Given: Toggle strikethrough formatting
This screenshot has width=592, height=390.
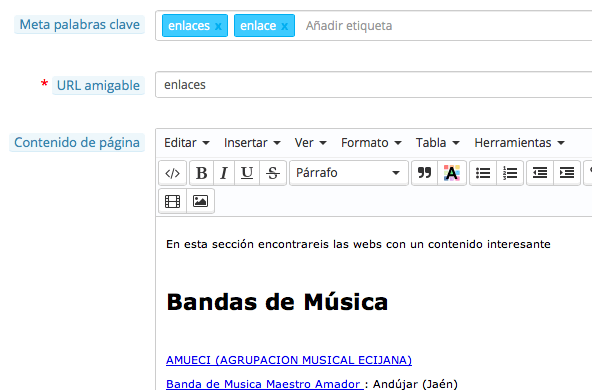Looking at the screenshot, I should [x=273, y=173].
